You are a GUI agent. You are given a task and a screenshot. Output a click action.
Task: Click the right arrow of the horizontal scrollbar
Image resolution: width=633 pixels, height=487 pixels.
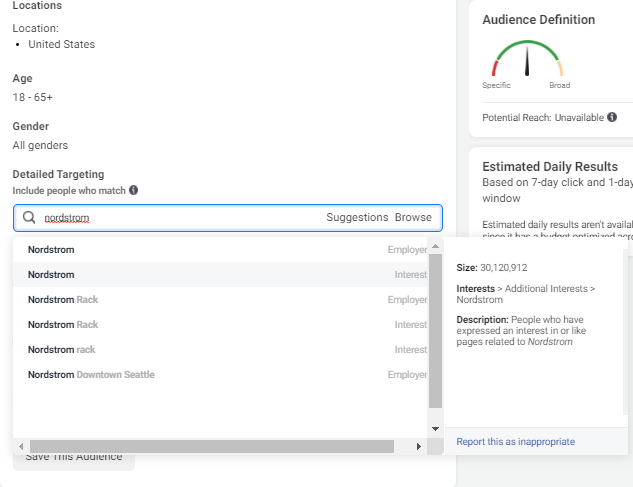point(419,447)
